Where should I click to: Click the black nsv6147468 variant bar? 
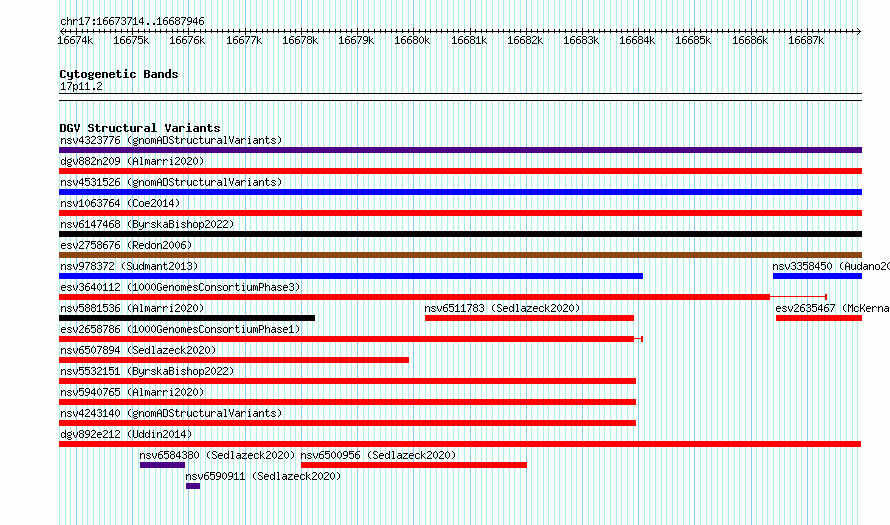coord(460,234)
